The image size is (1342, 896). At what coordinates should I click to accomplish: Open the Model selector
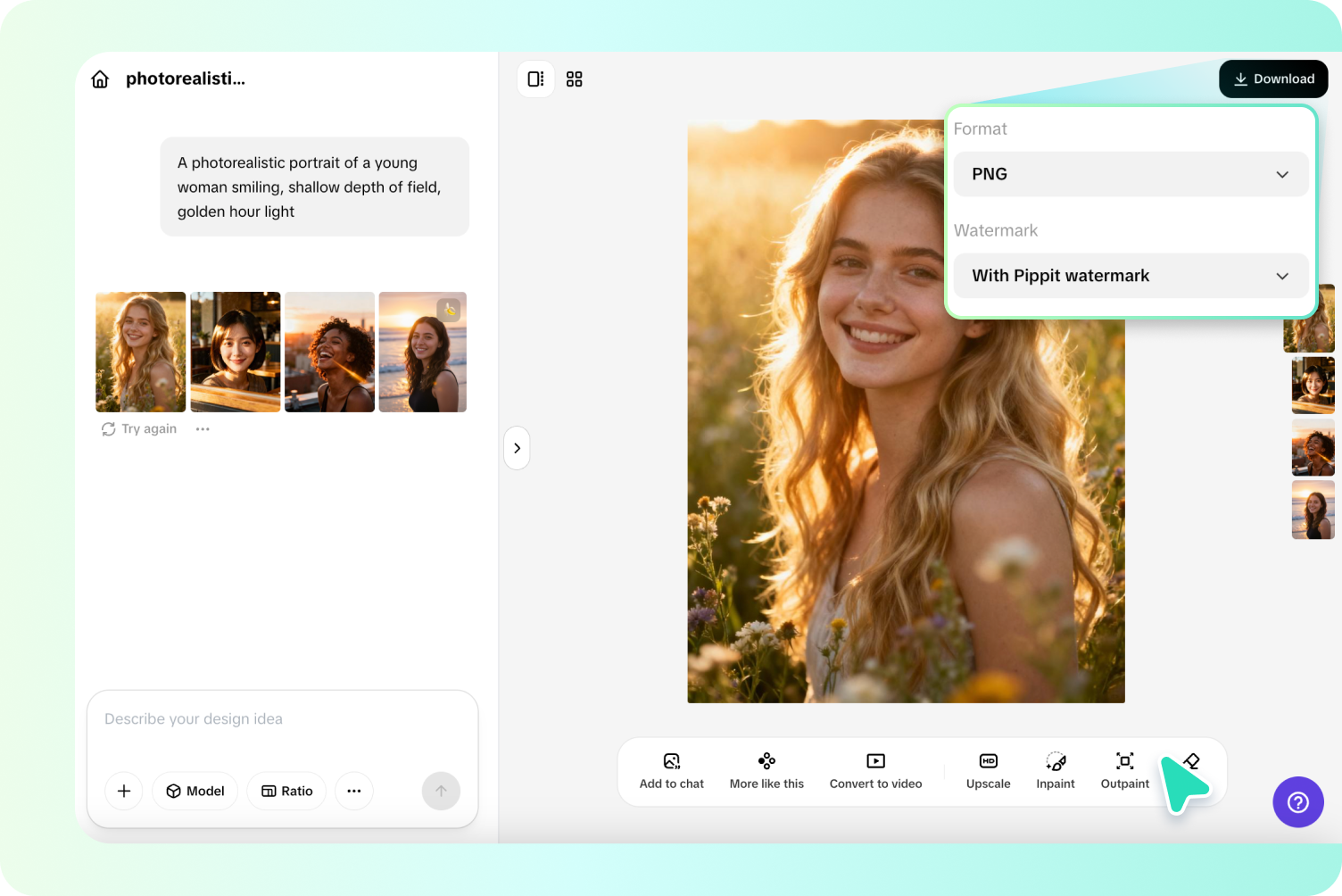tap(195, 791)
